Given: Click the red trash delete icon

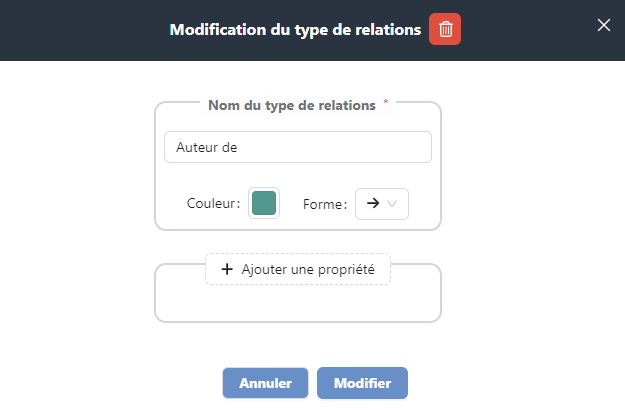Looking at the screenshot, I should pyautogui.click(x=445, y=29).
